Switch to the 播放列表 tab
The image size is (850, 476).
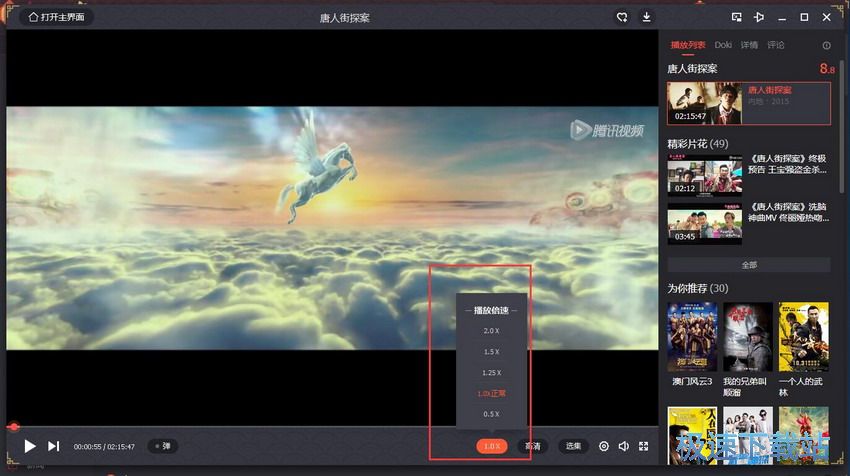tap(687, 45)
